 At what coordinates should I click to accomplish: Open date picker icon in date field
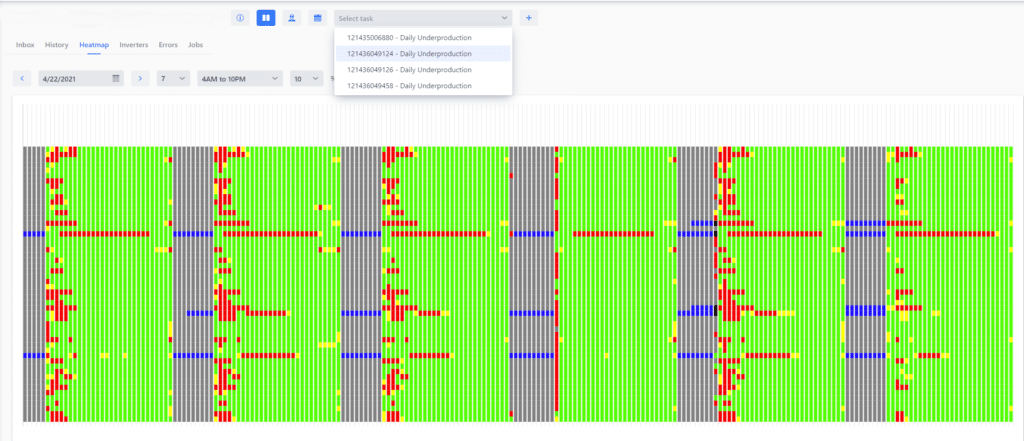point(116,78)
